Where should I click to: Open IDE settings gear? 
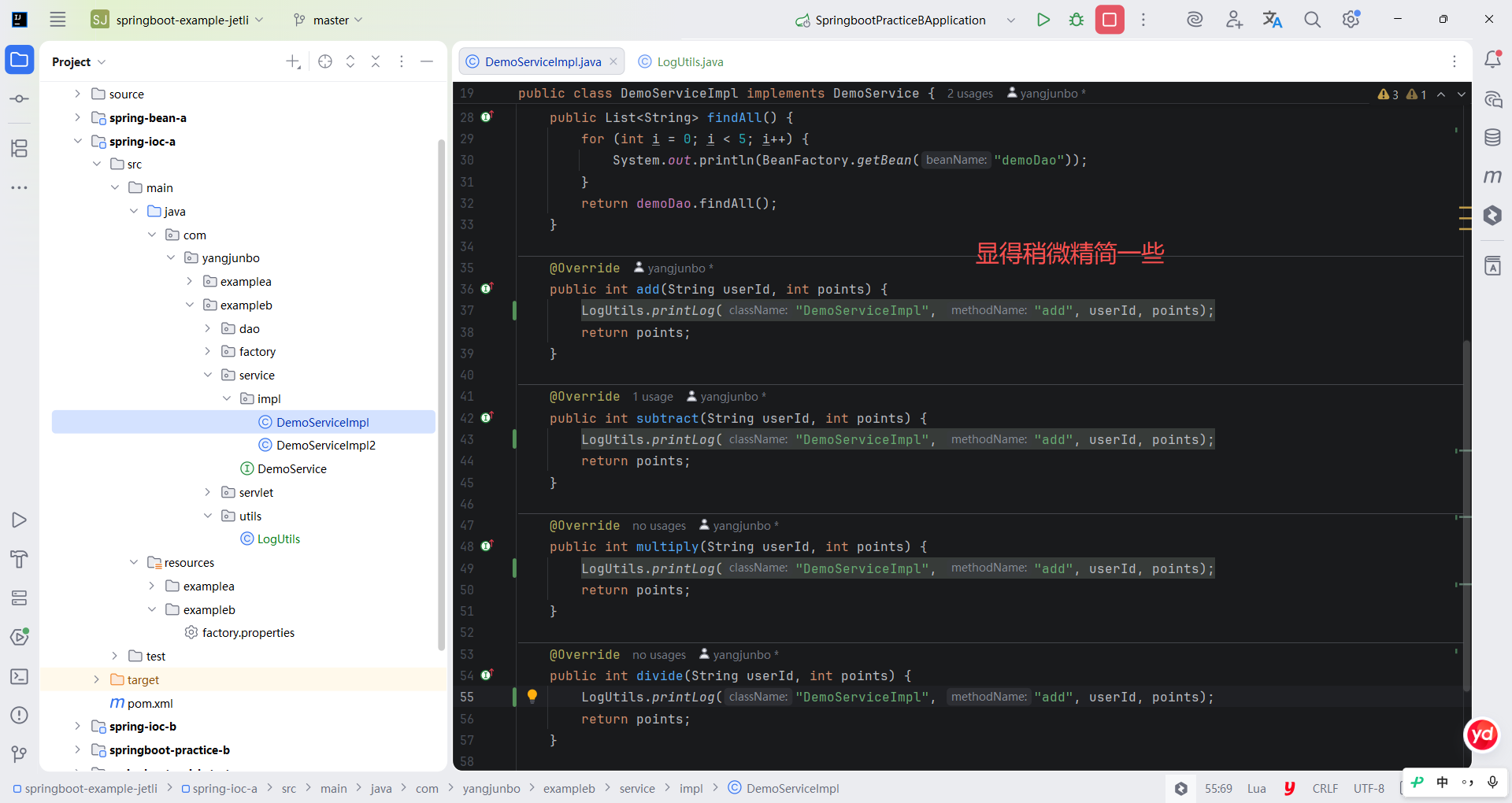pyautogui.click(x=1351, y=20)
